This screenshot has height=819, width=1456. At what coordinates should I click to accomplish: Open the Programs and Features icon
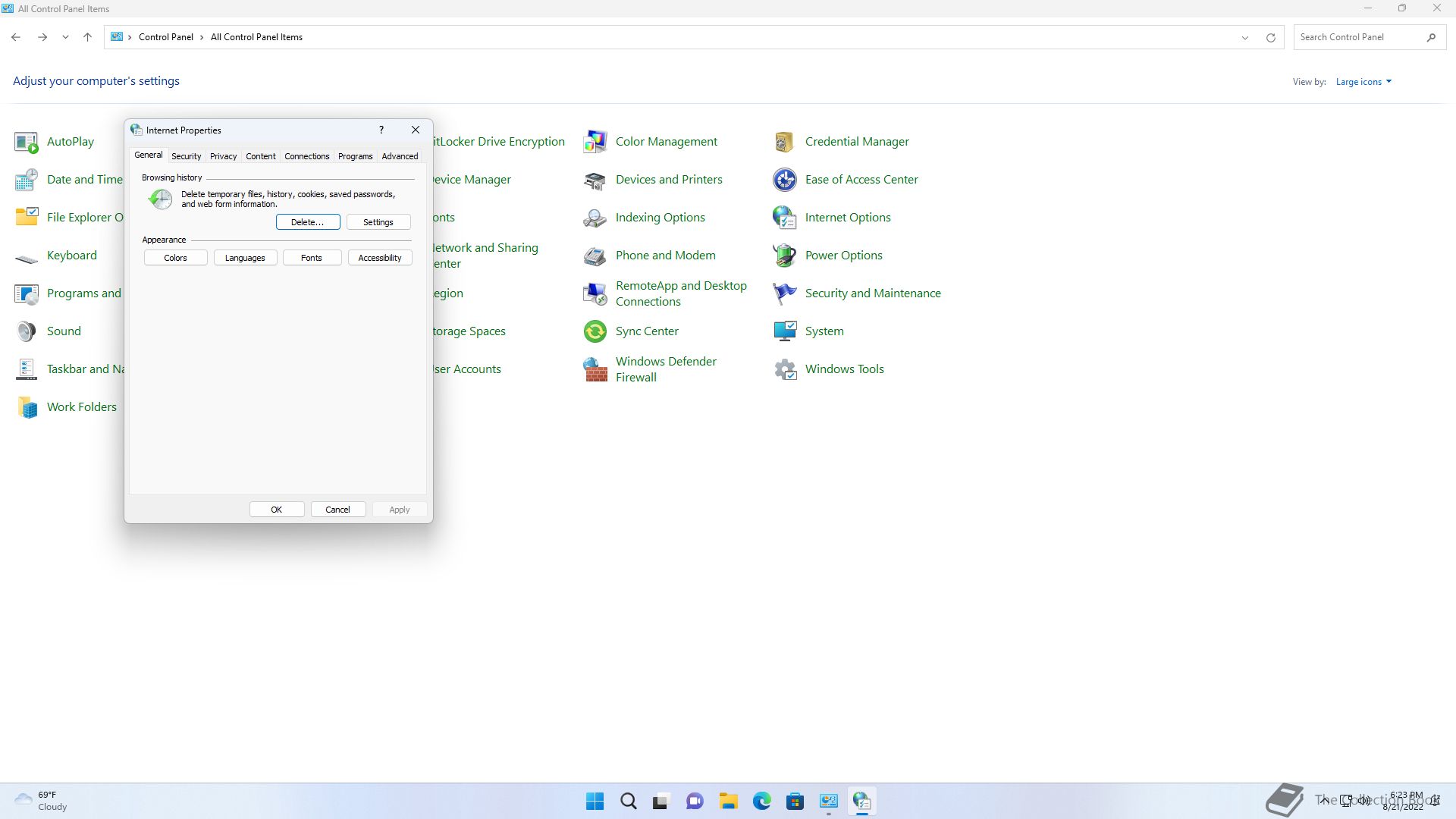[x=27, y=293]
